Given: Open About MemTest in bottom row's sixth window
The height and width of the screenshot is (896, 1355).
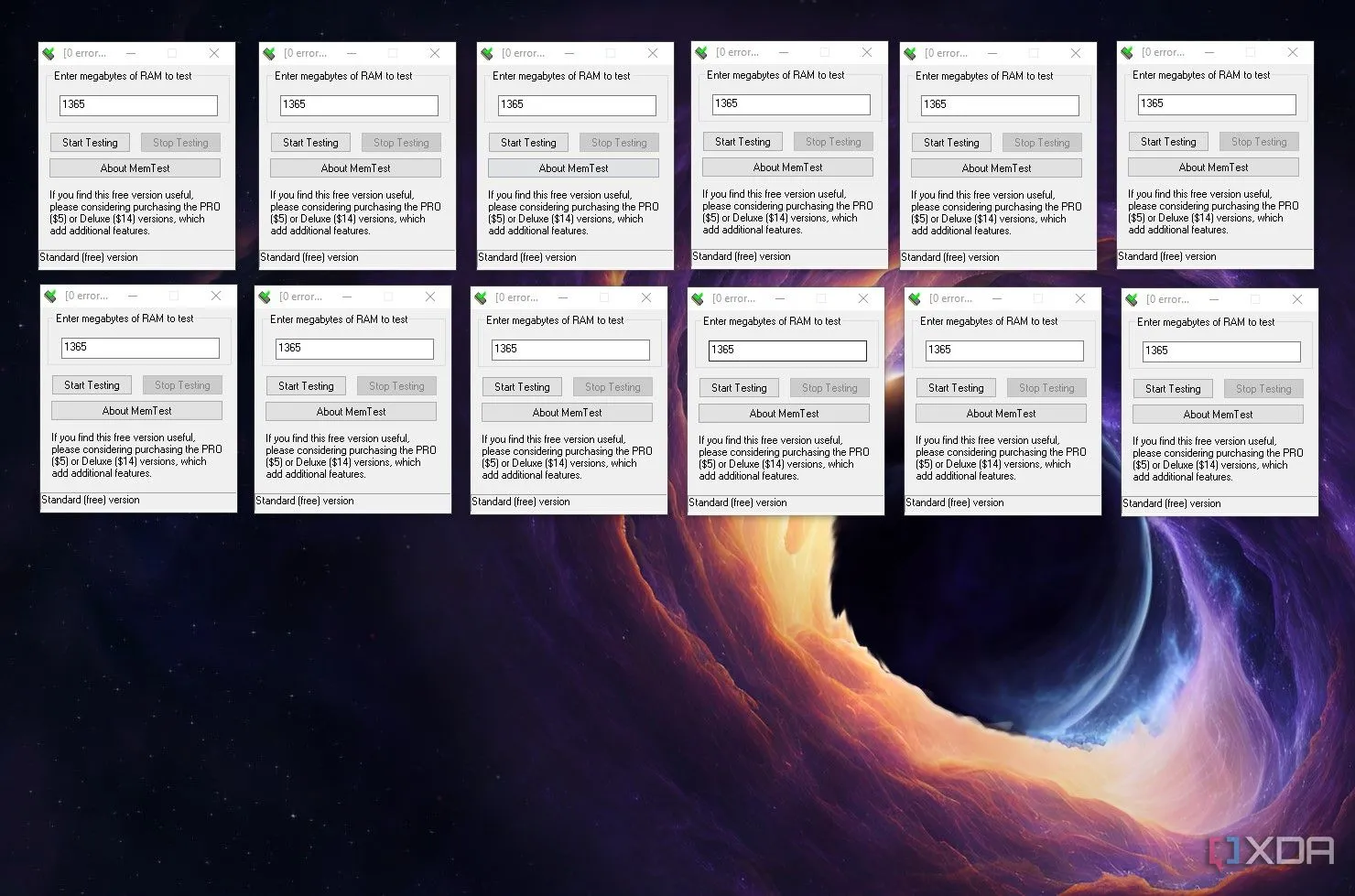Looking at the screenshot, I should (x=1219, y=415).
